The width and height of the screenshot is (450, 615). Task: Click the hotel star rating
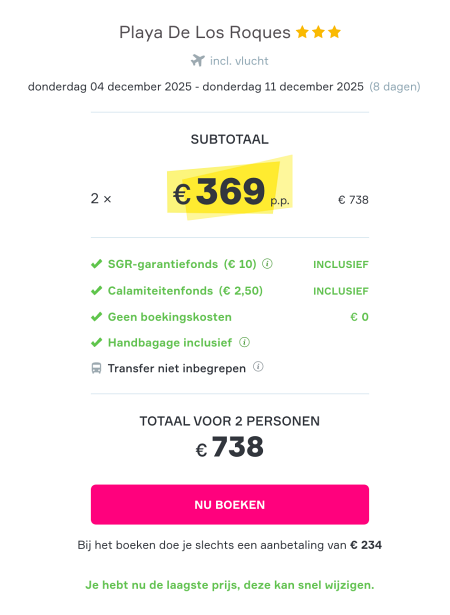pos(318,32)
